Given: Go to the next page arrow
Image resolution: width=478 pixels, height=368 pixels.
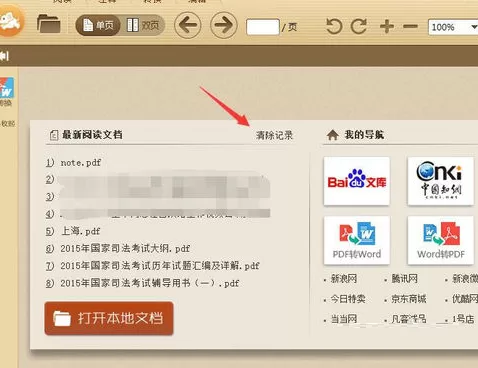Looking at the screenshot, I should [x=224, y=25].
